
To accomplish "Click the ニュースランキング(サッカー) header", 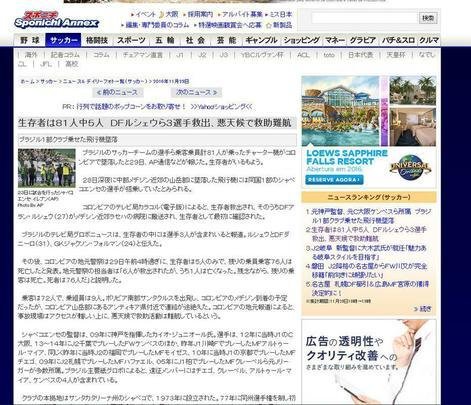I will click(x=369, y=197).
